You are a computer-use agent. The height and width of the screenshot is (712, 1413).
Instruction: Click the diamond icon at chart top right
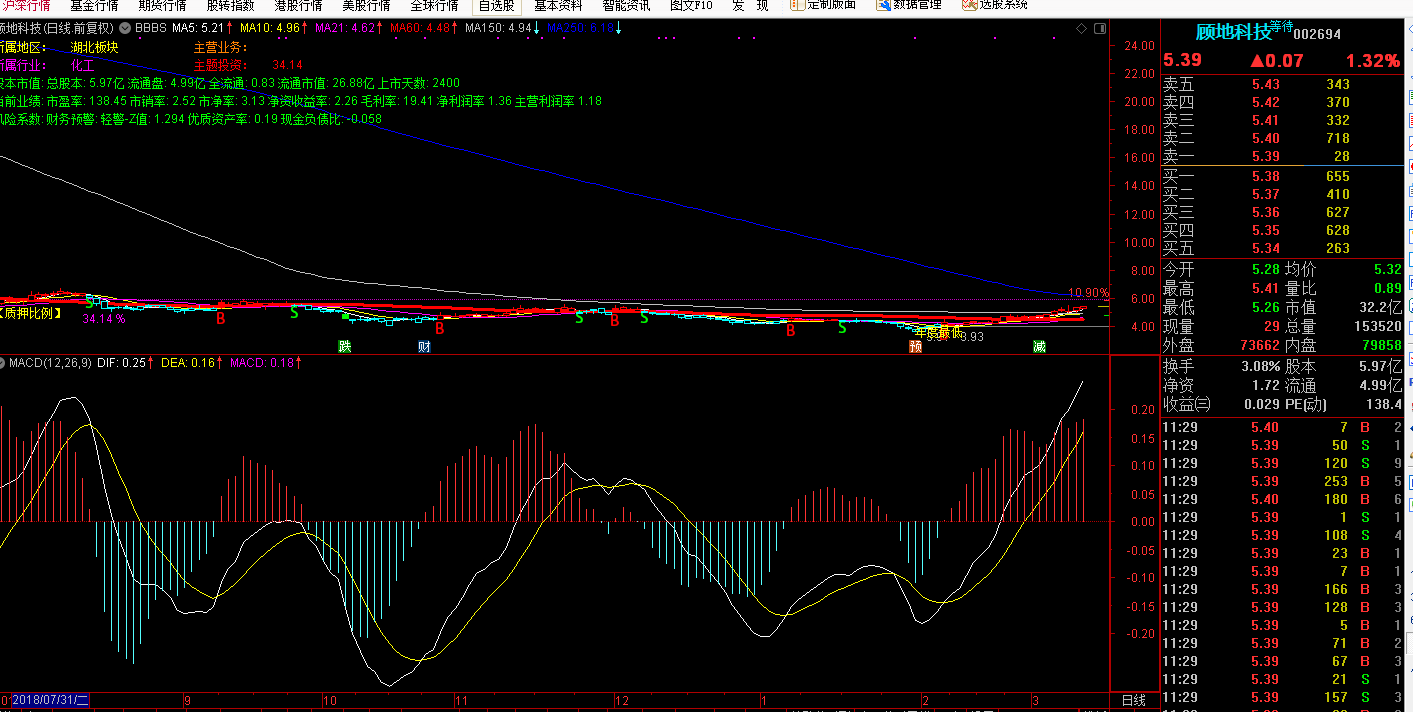tap(1083, 29)
